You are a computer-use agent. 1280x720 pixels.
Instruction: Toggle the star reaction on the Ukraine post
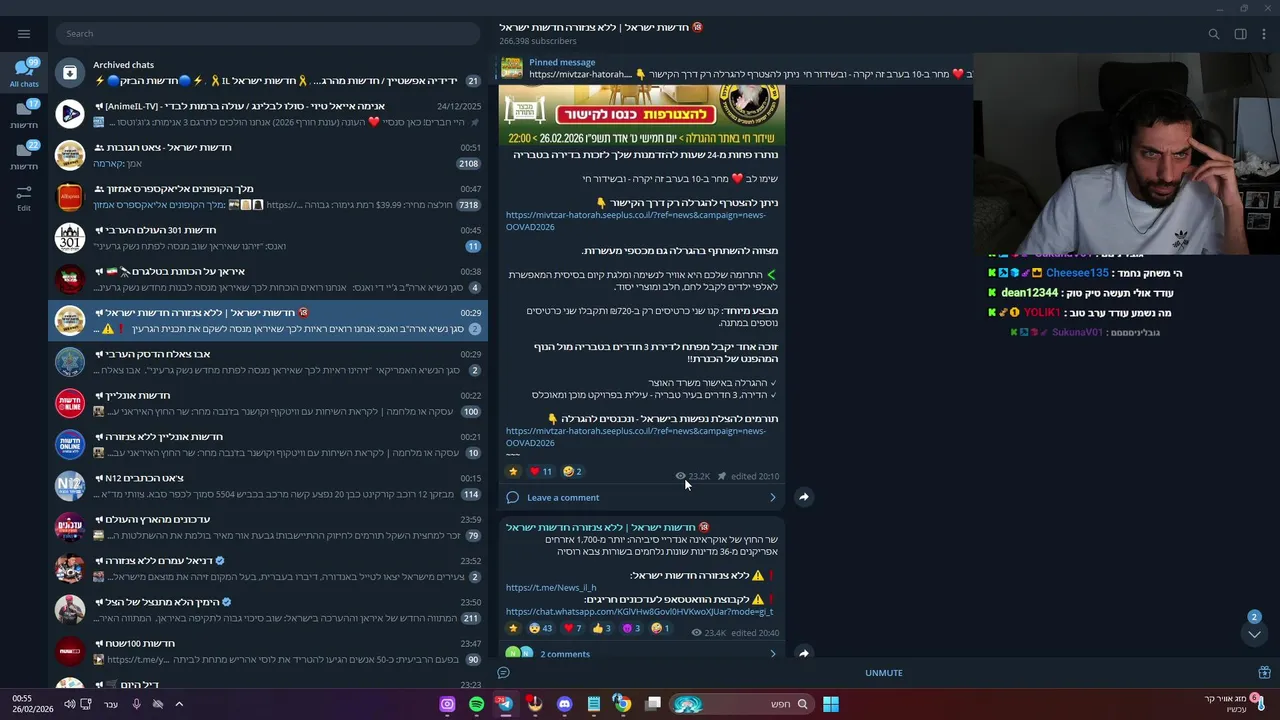514,628
